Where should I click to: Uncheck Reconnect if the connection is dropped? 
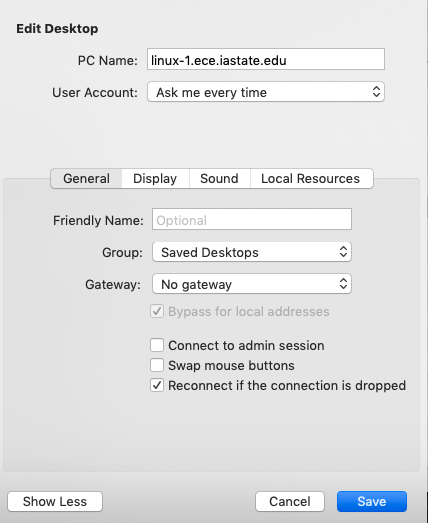click(x=157, y=385)
